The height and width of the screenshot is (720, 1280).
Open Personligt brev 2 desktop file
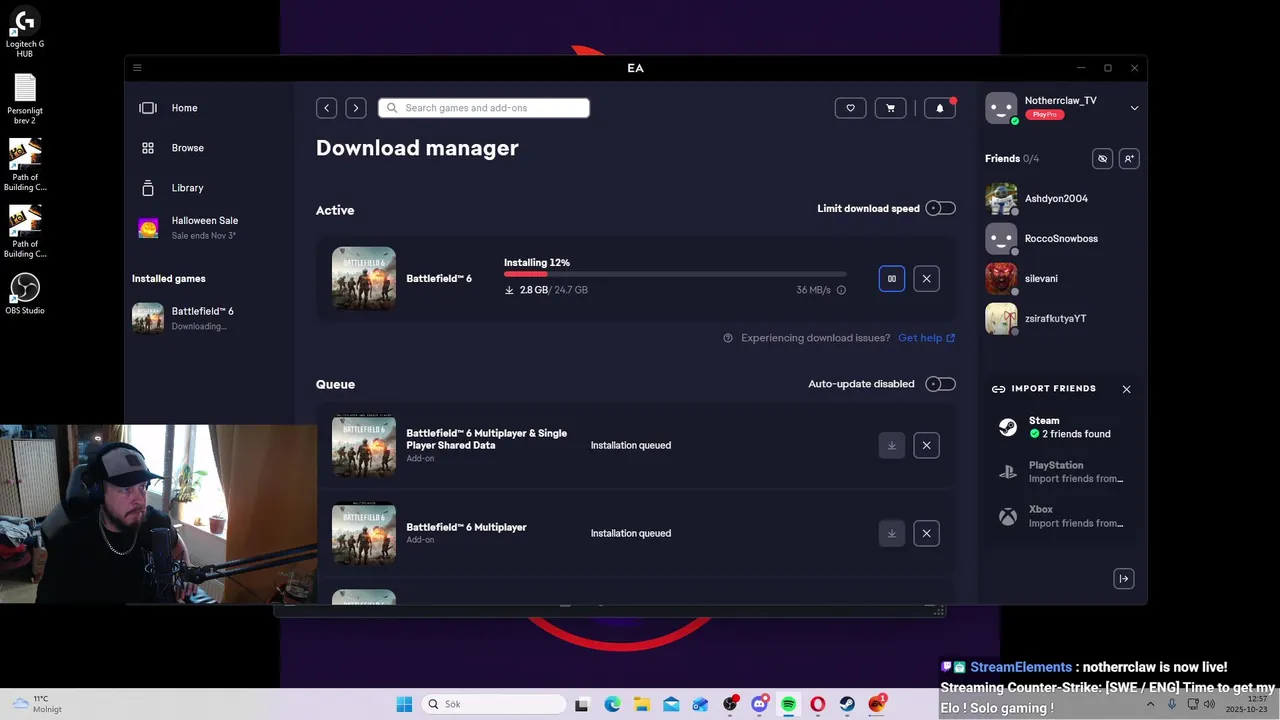(x=25, y=99)
